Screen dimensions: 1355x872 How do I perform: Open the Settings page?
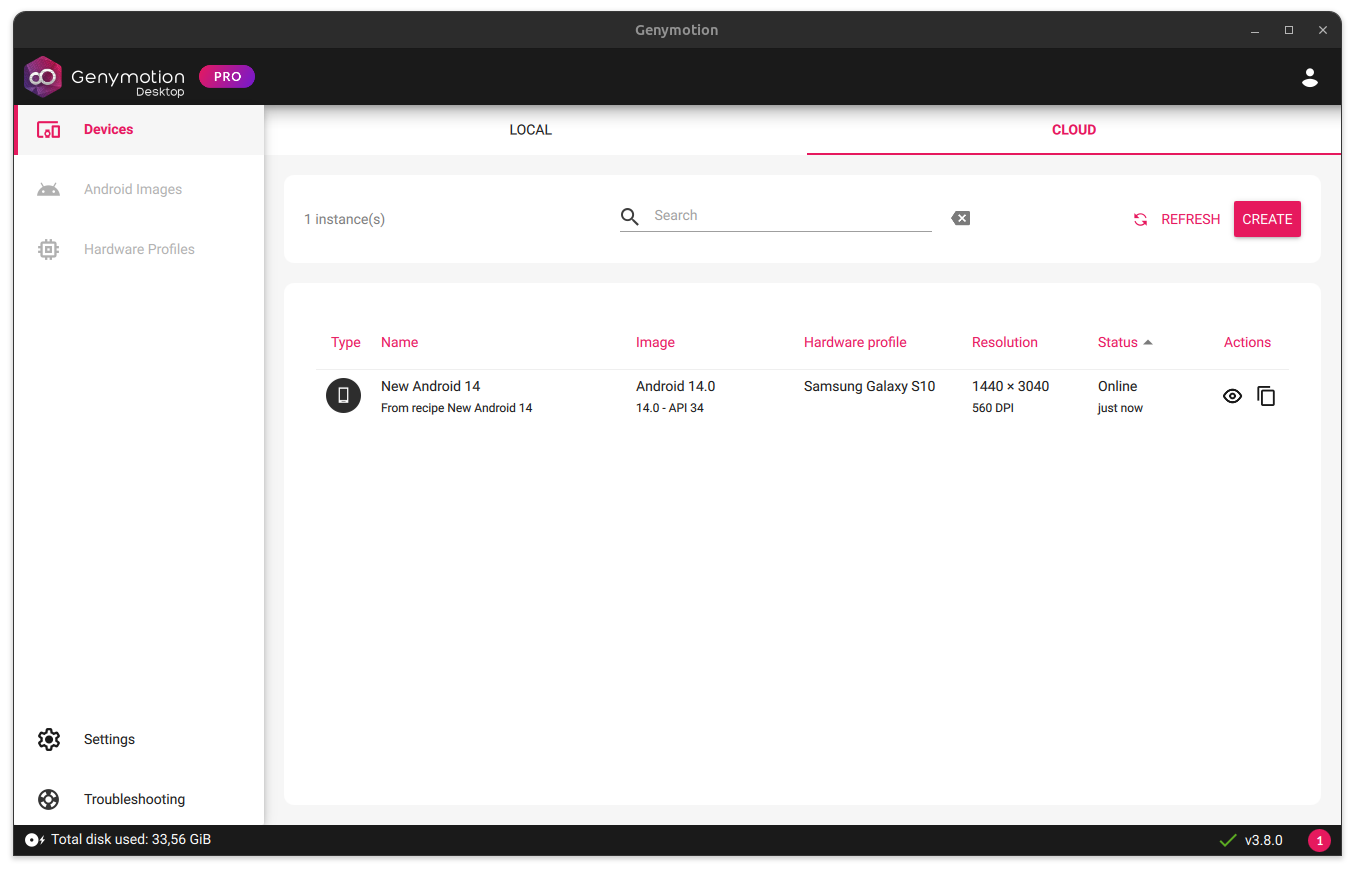pos(108,739)
